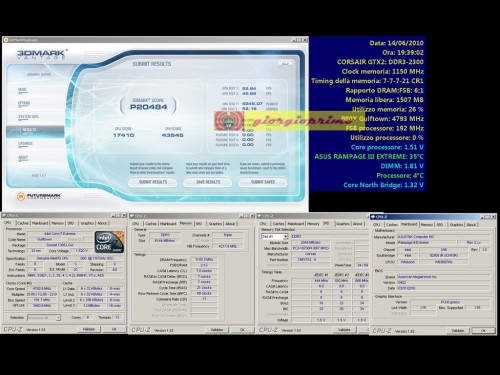Click the SUBMIT SAVED button
The height and width of the screenshot is (375, 500).
click(x=263, y=182)
